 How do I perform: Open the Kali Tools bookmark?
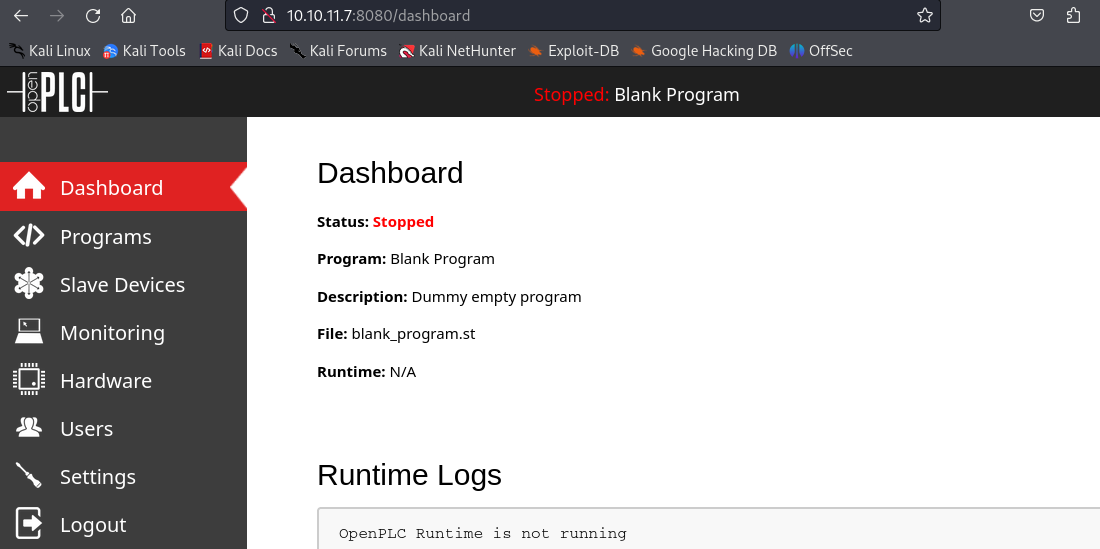[144, 50]
